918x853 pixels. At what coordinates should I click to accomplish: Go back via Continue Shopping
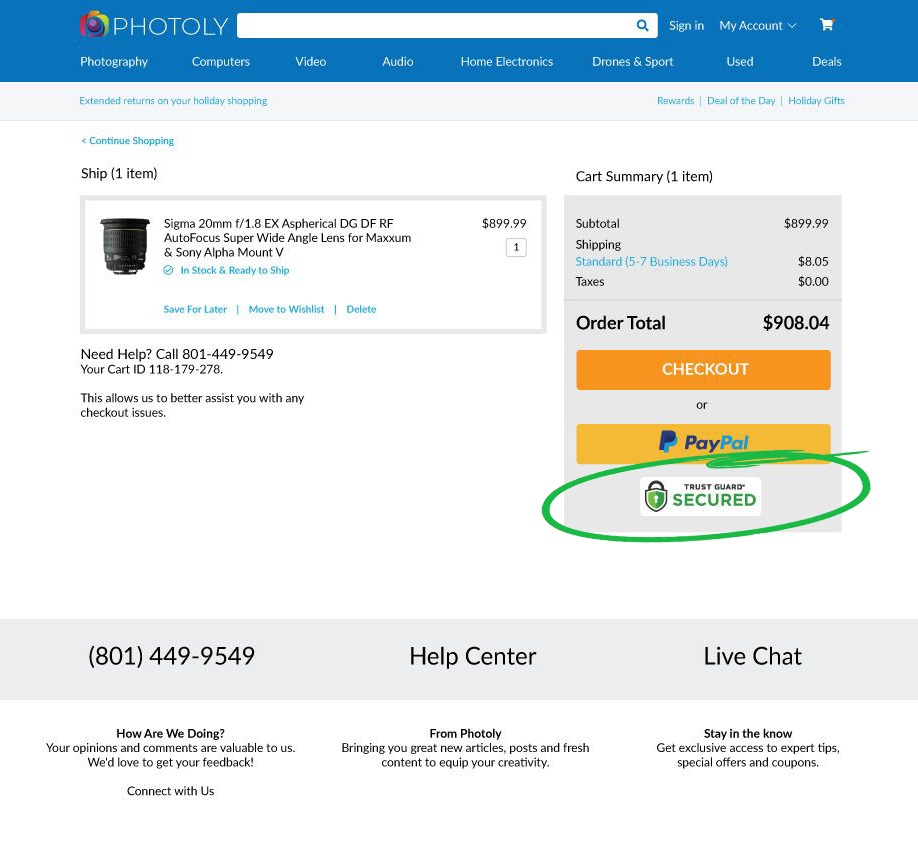[128, 141]
